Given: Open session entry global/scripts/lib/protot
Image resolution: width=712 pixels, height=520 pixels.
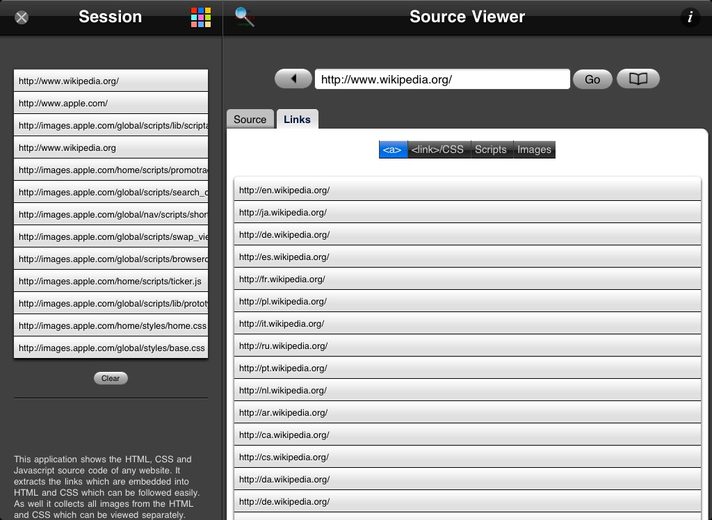Looking at the screenshot, I should point(111,303).
